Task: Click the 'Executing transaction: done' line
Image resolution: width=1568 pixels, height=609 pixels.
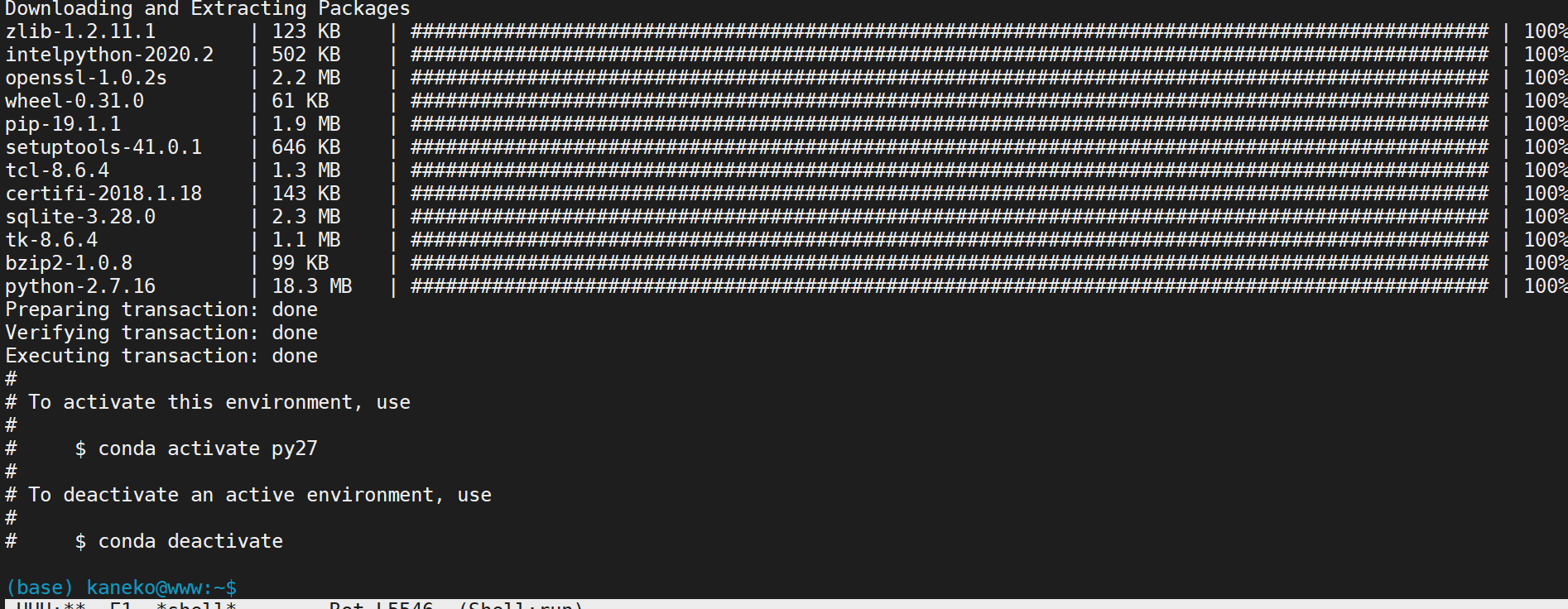Action: [161, 356]
